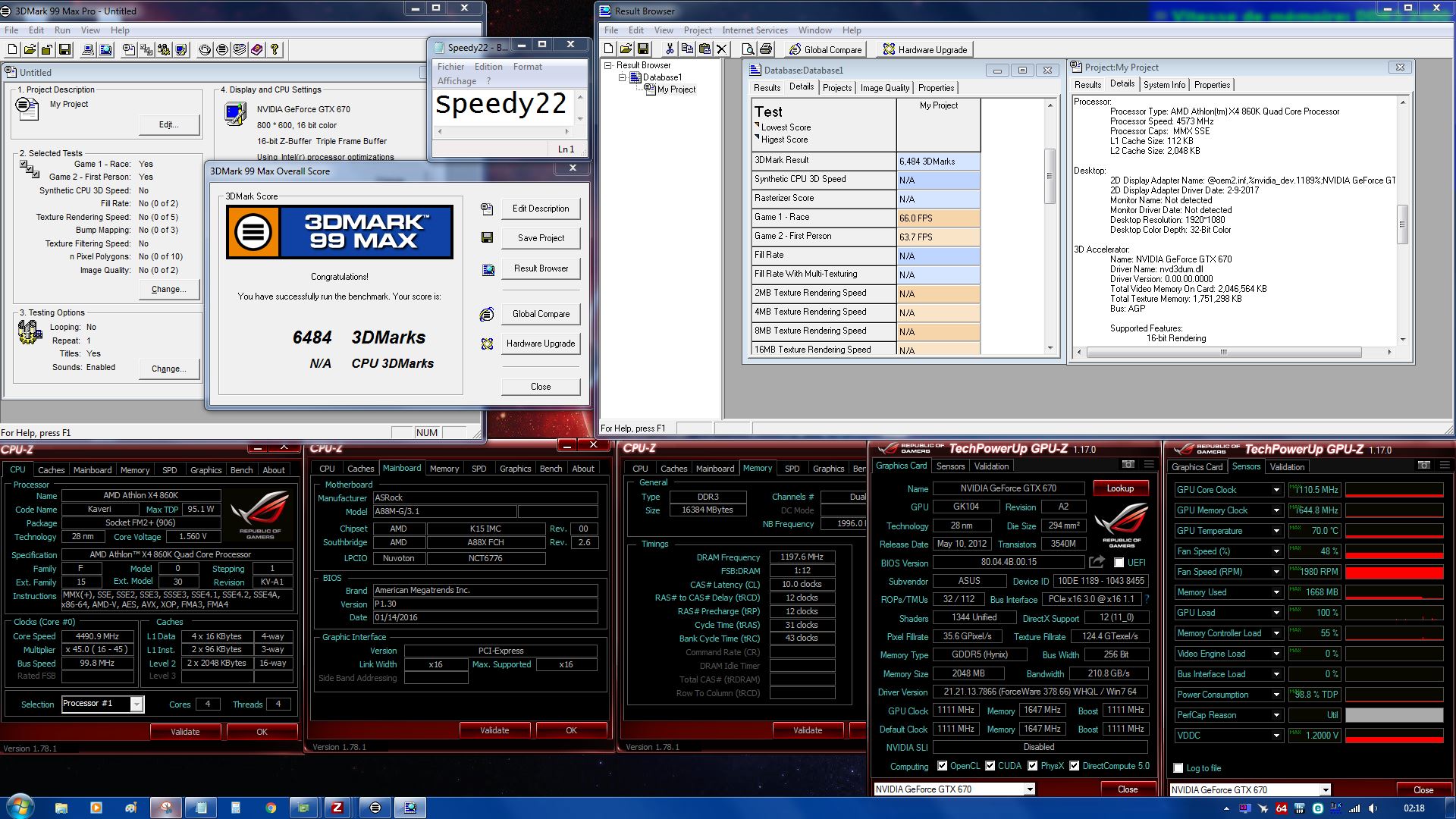This screenshot has width=1456, height=819.
Task: Click the display settings monitor icon in 3DMark toolbar
Action: [181, 50]
